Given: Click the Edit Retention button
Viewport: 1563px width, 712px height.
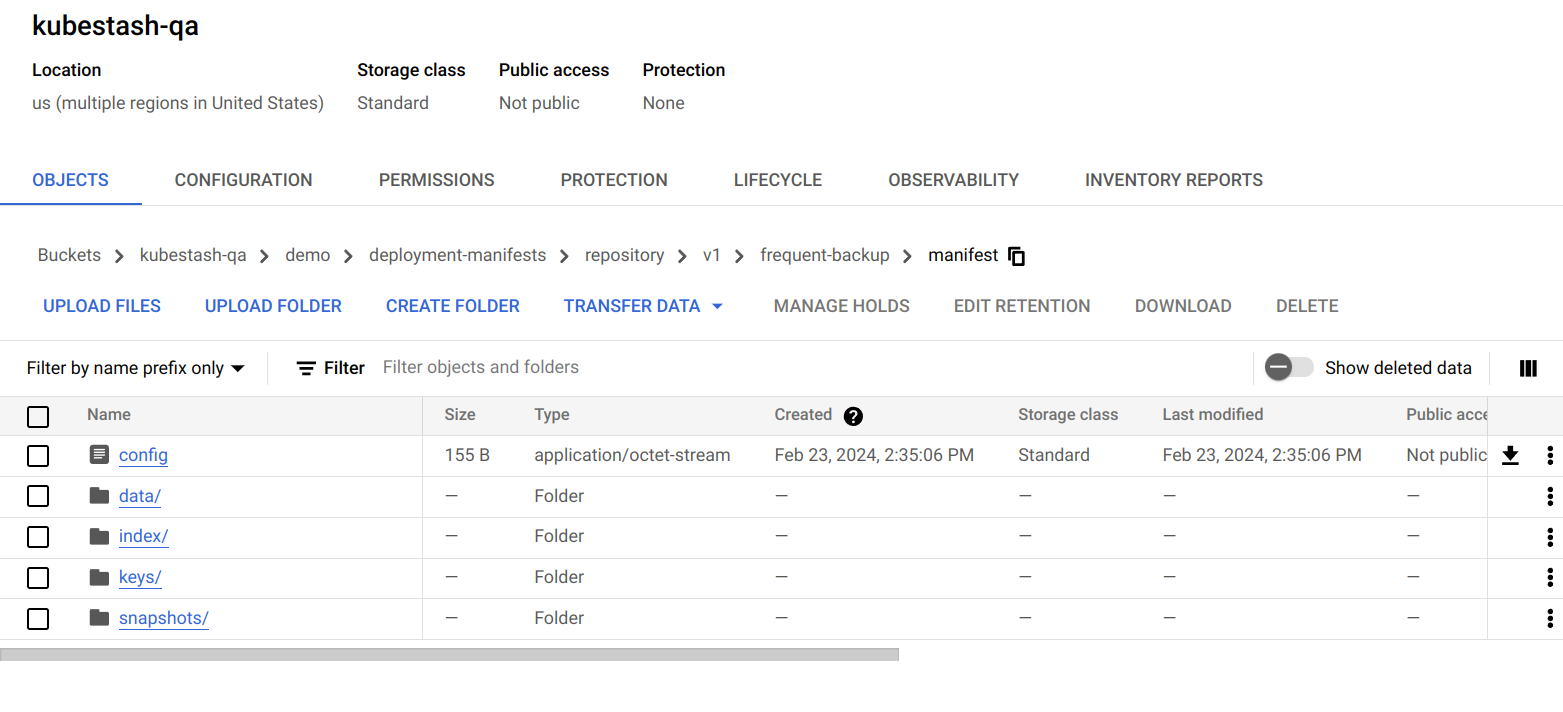Looking at the screenshot, I should tap(1022, 306).
